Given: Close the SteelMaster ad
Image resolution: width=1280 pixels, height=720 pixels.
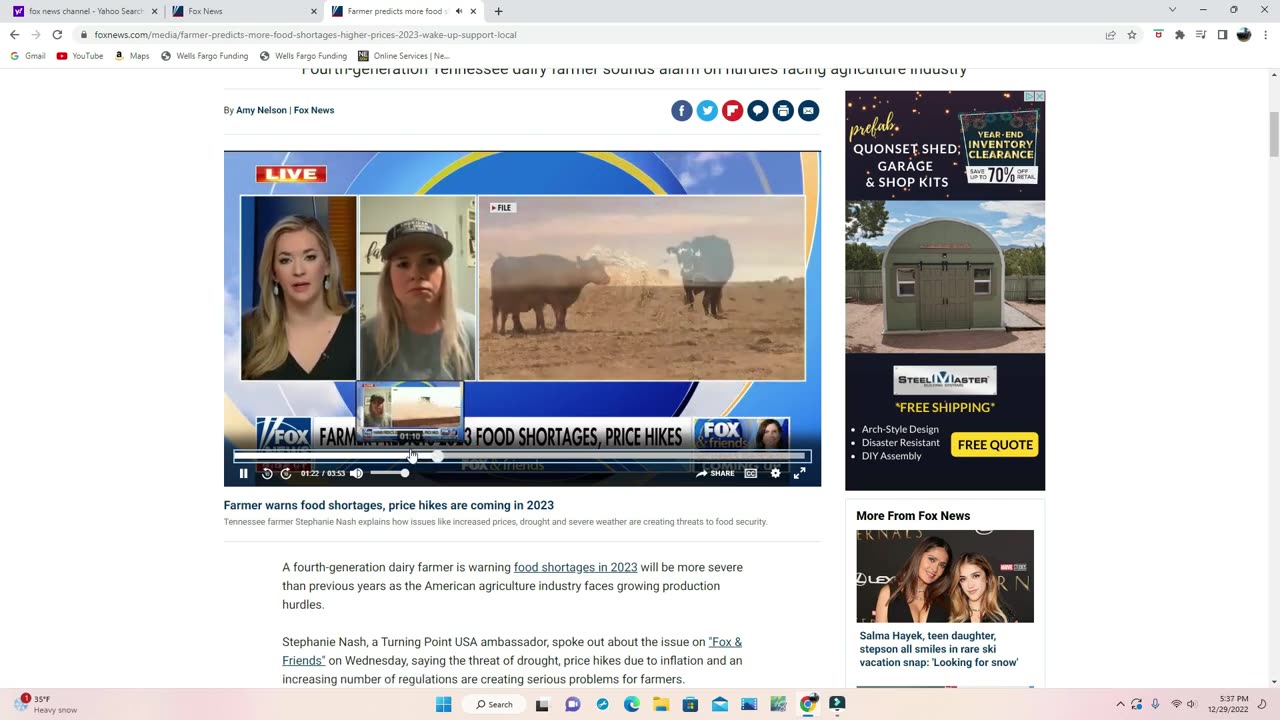Looking at the screenshot, I should 1039,96.
